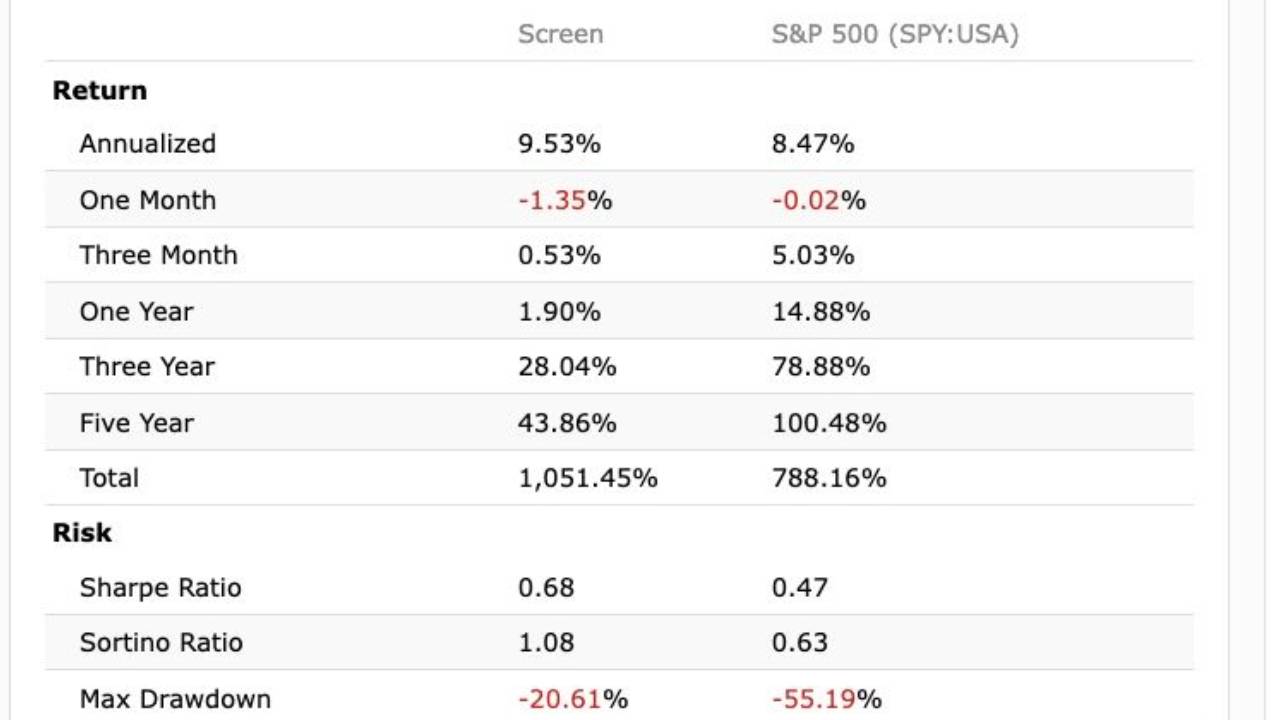Select the negative -1.35% one month value

(565, 200)
